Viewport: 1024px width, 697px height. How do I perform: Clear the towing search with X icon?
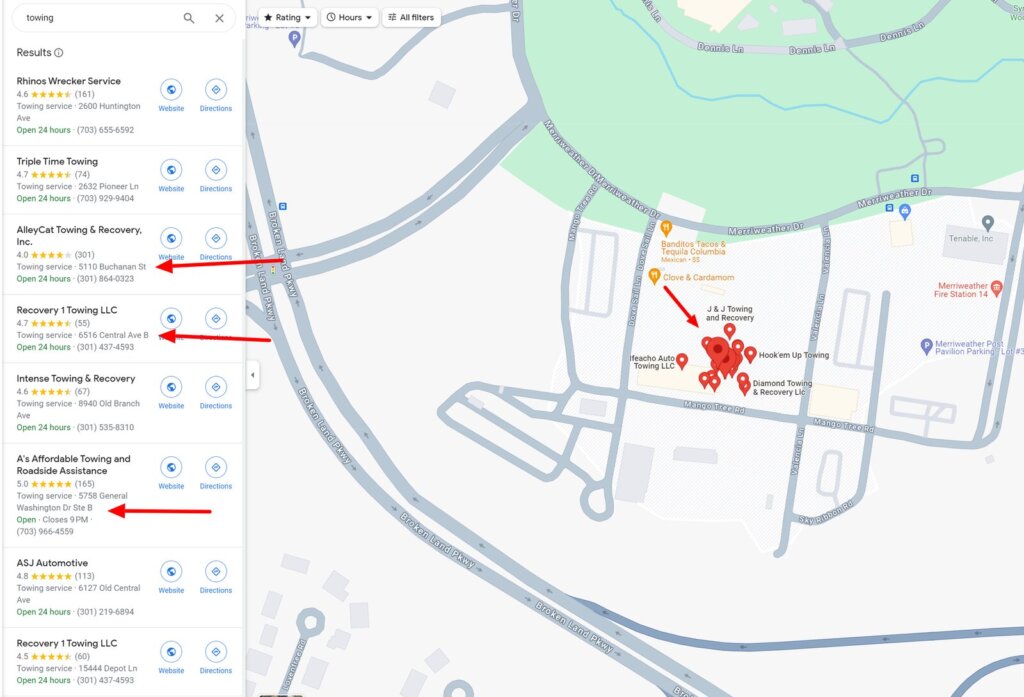pyautogui.click(x=219, y=18)
